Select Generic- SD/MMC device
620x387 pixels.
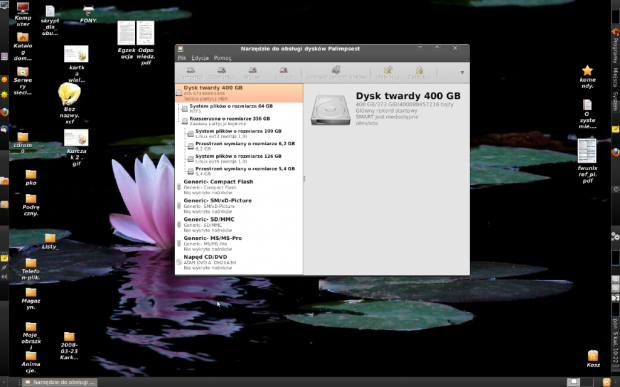(239, 225)
